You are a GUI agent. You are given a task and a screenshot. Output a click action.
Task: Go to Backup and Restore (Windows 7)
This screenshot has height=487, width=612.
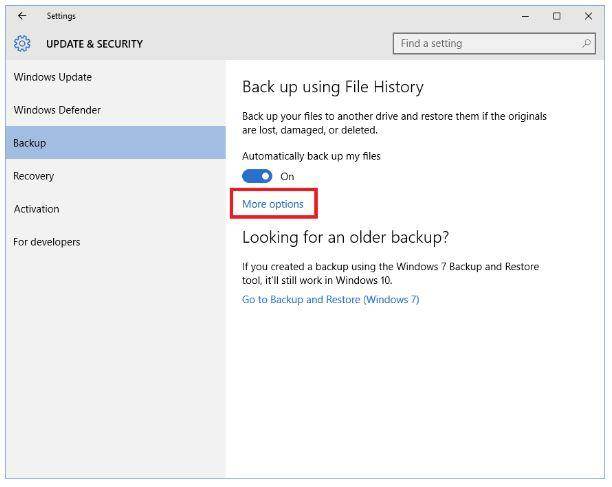coord(331,300)
